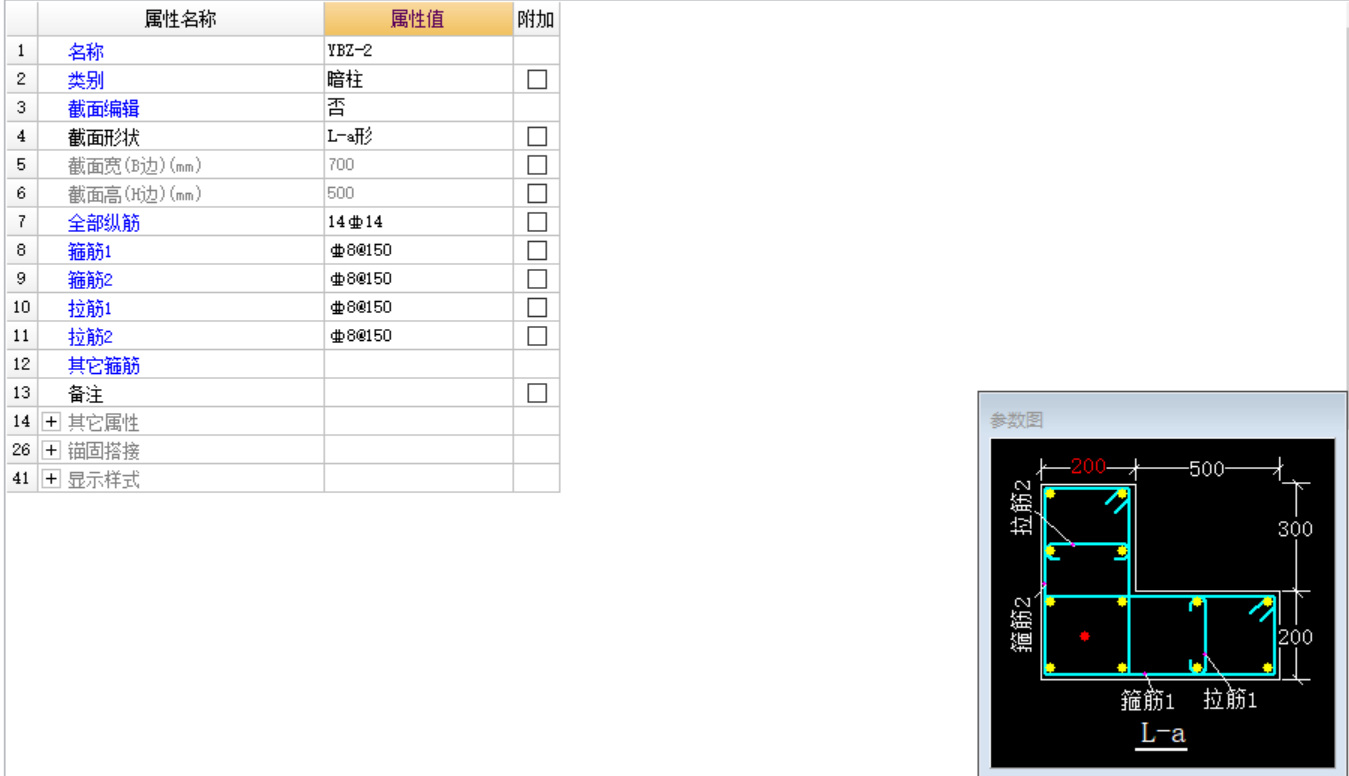Select the 截面形状 property label
Viewport: 1349px width, 776px height.
tap(104, 138)
